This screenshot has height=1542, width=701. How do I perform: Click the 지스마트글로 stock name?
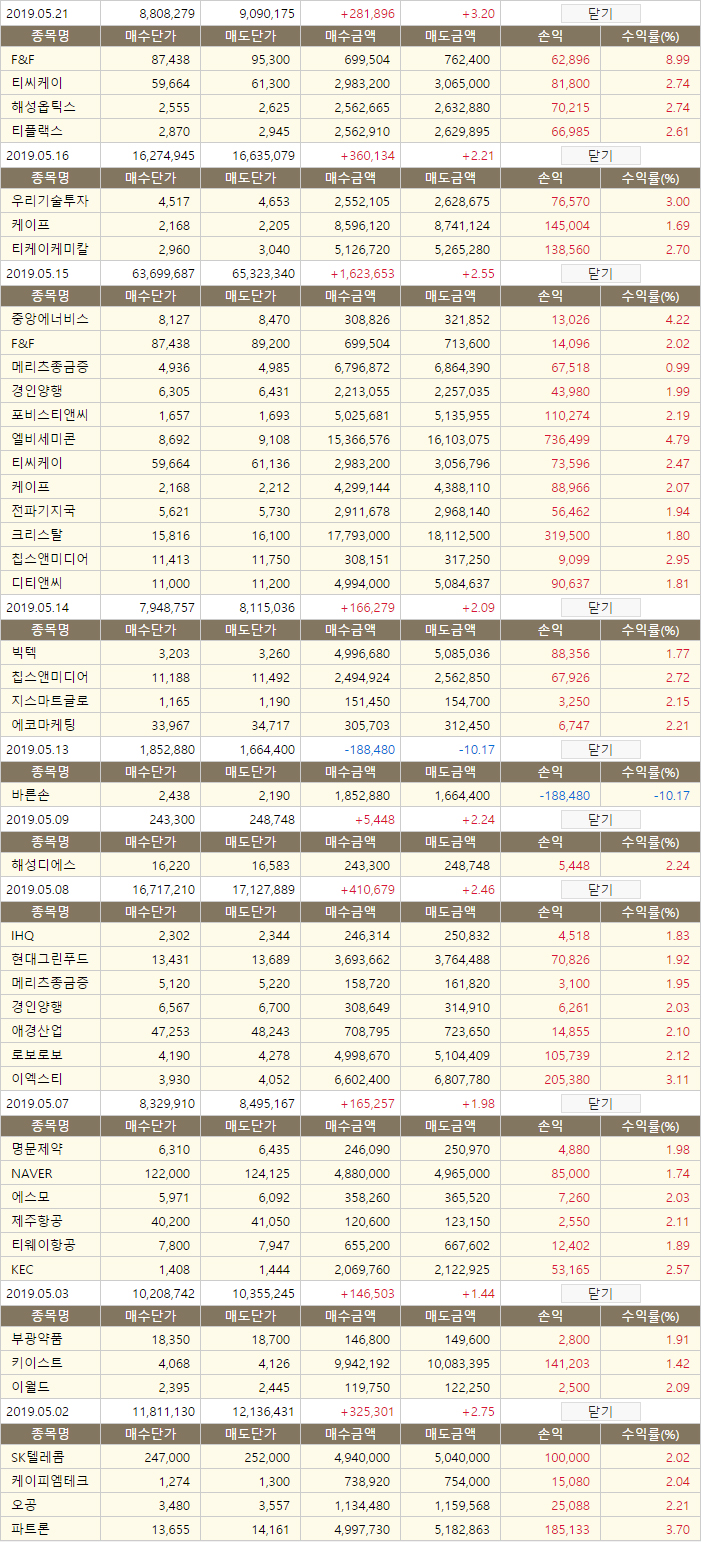point(49,701)
